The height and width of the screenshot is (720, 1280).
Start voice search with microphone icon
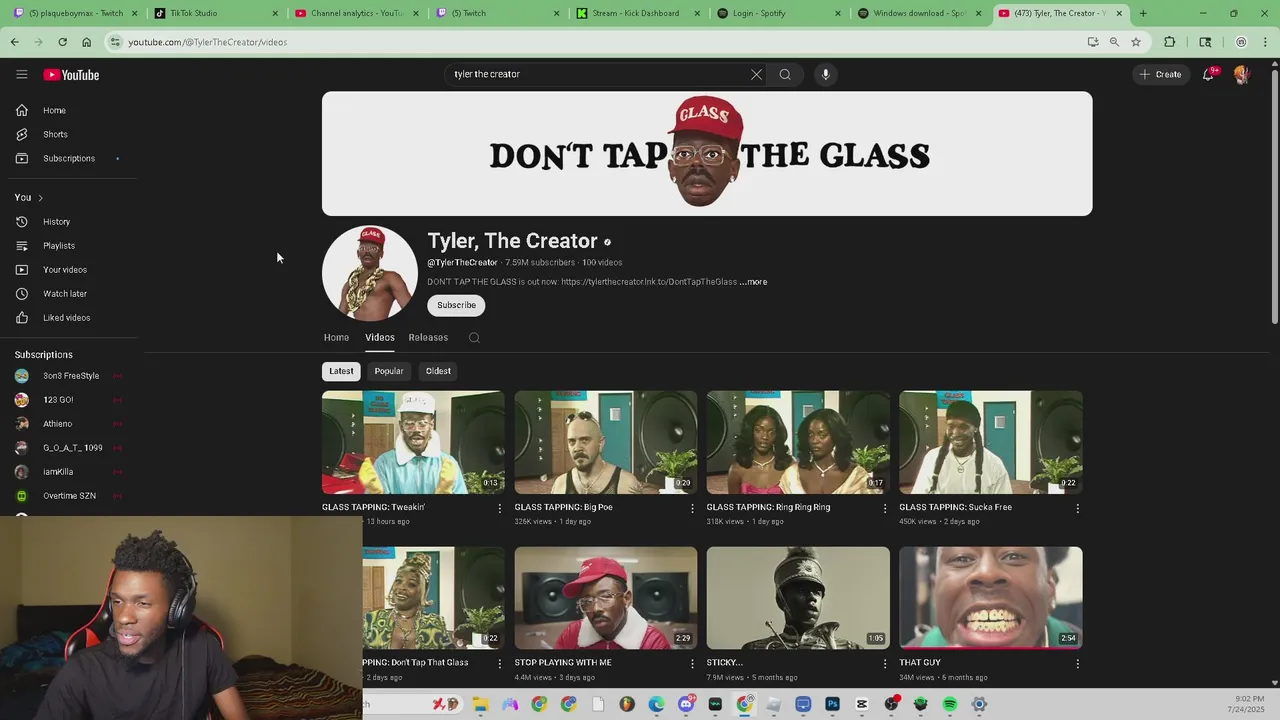pos(825,74)
